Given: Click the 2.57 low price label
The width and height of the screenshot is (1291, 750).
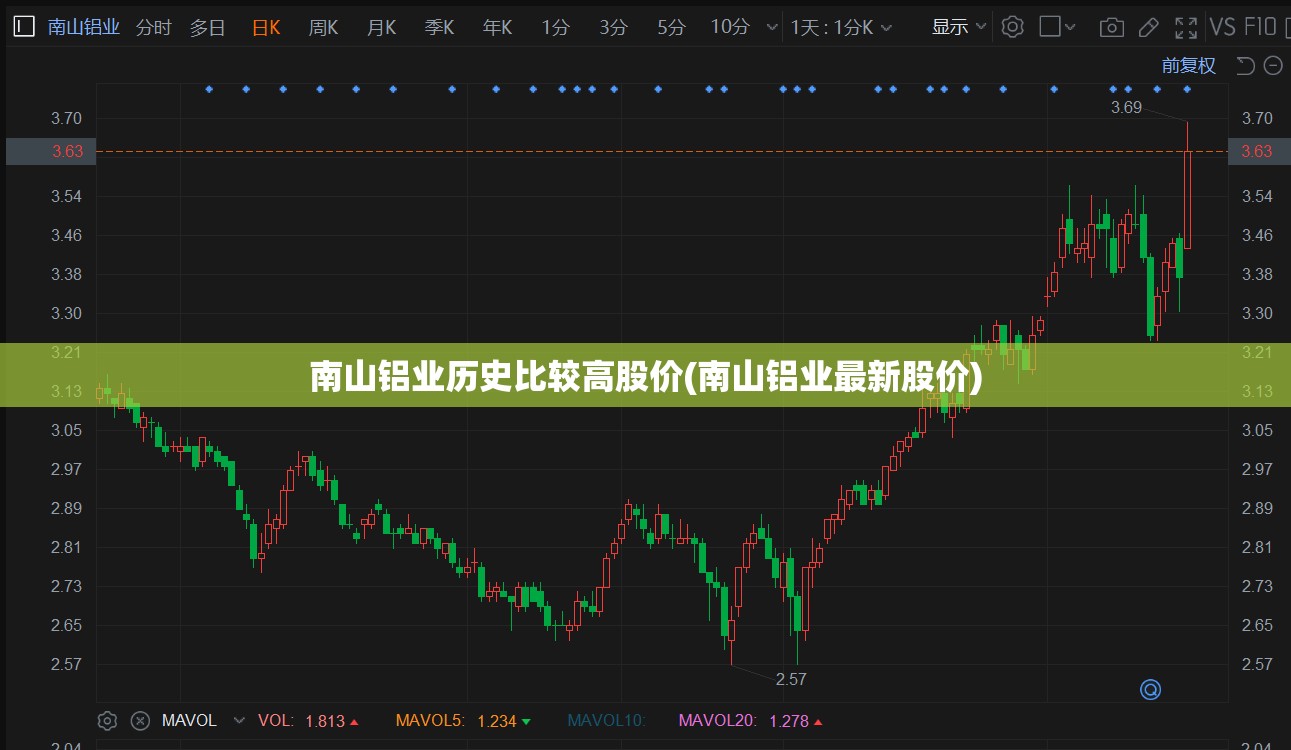Looking at the screenshot, I should pos(791,679).
